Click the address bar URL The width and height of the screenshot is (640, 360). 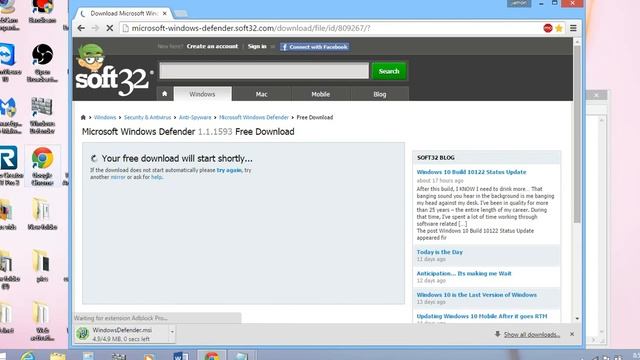pyautogui.click(x=251, y=28)
